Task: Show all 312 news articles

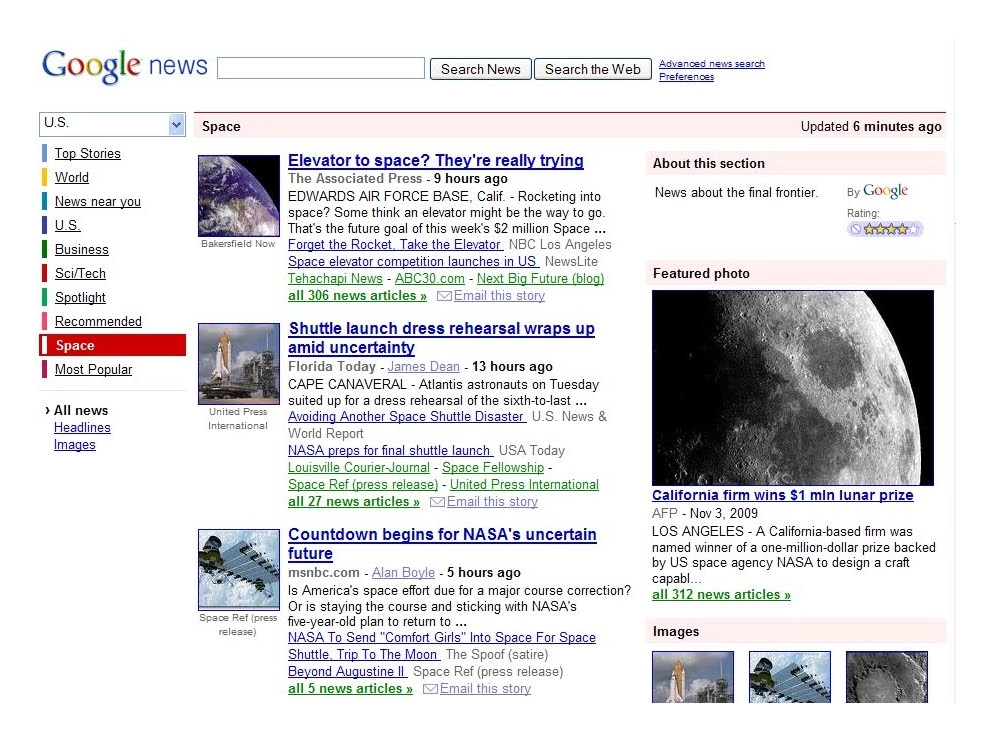Action: (x=721, y=595)
